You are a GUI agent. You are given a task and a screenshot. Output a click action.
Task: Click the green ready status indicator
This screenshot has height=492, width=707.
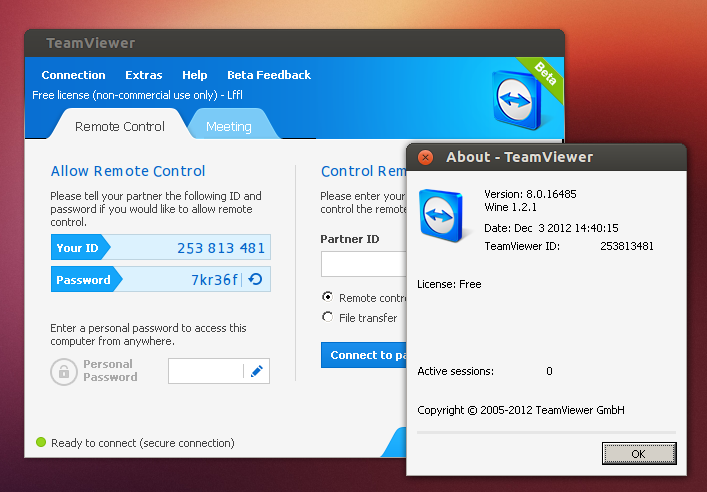coord(41,442)
